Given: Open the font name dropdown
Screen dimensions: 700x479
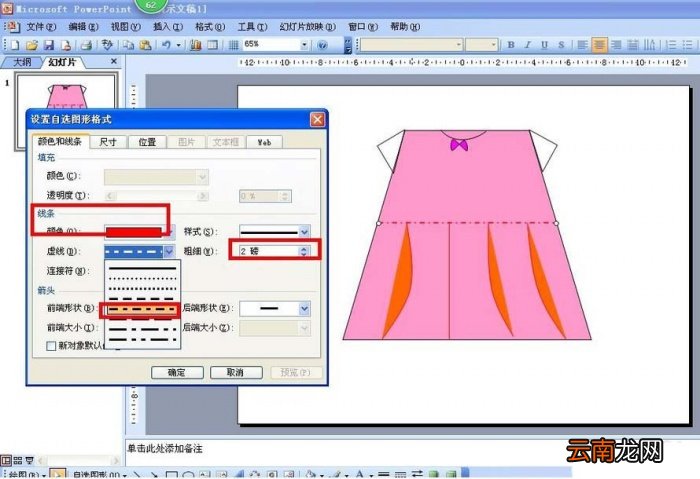Looking at the screenshot, I should coord(458,45).
